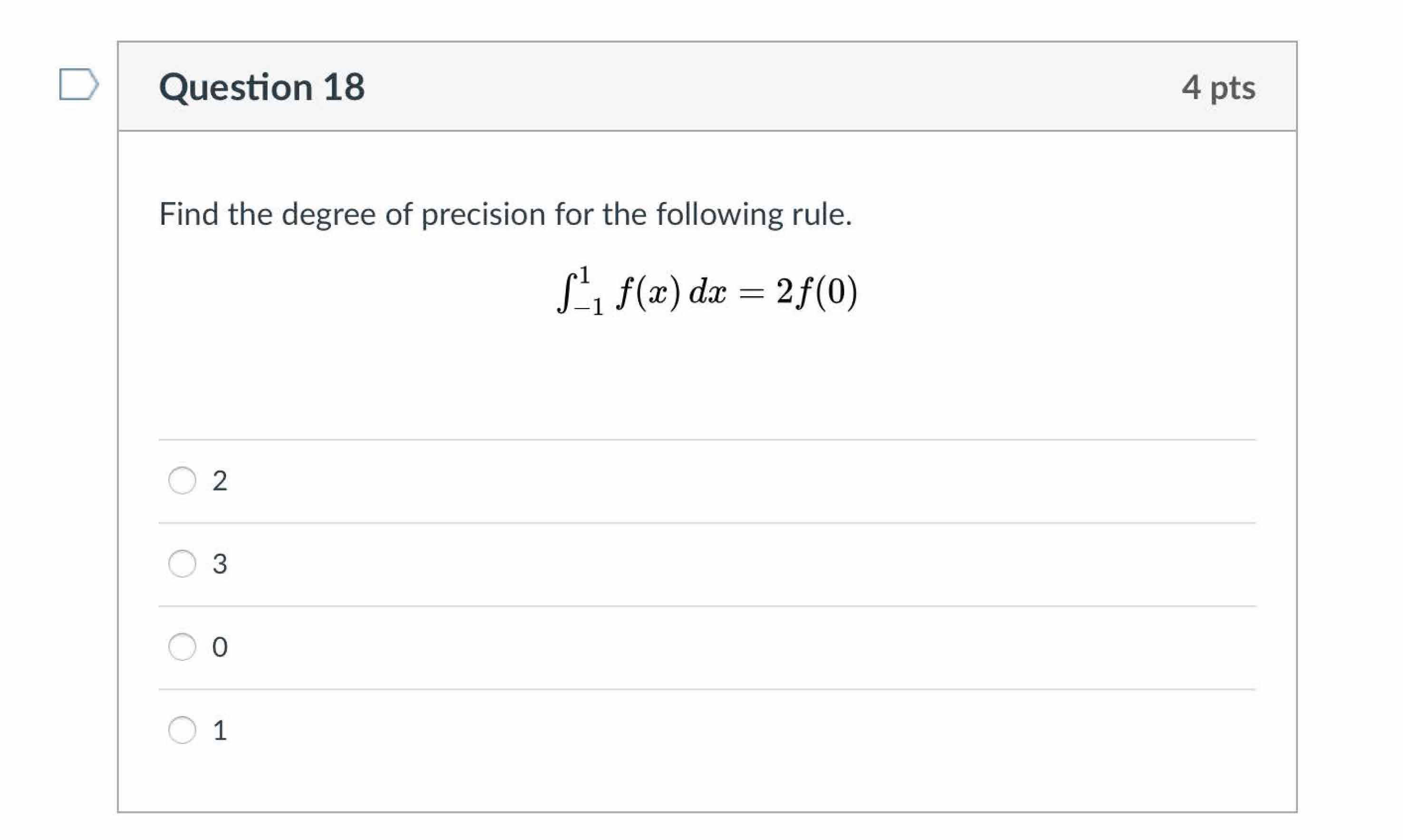Click the answer label reading 2
The width and height of the screenshot is (1403, 840).
tap(221, 481)
